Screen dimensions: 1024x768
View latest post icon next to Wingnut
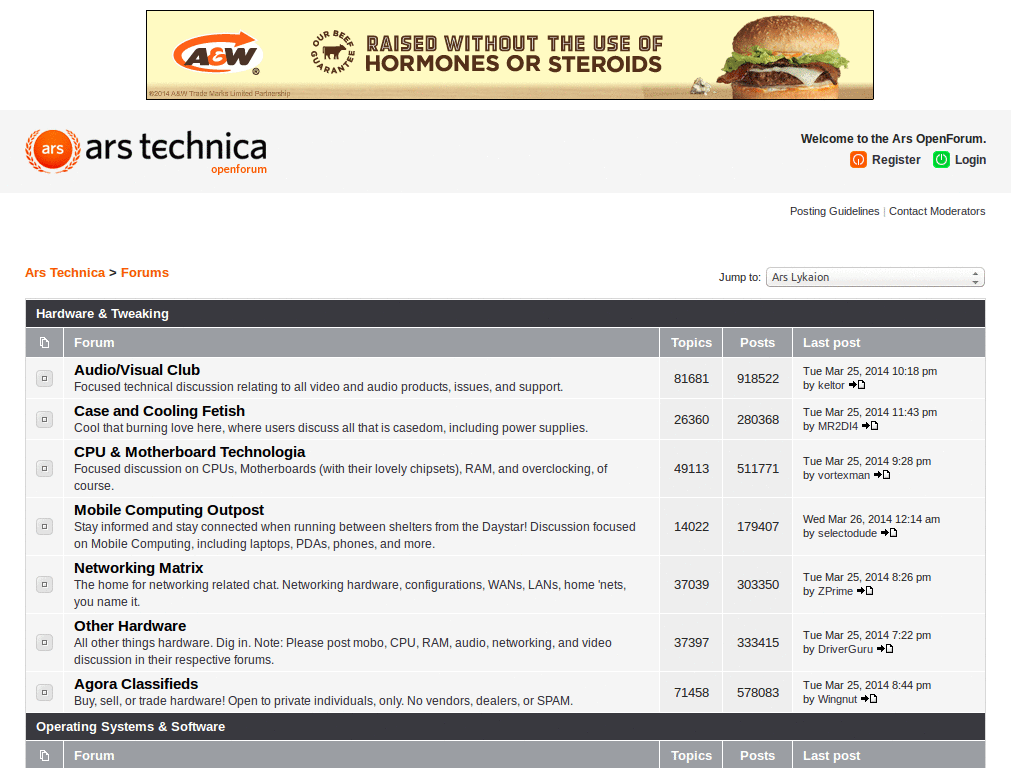(869, 699)
